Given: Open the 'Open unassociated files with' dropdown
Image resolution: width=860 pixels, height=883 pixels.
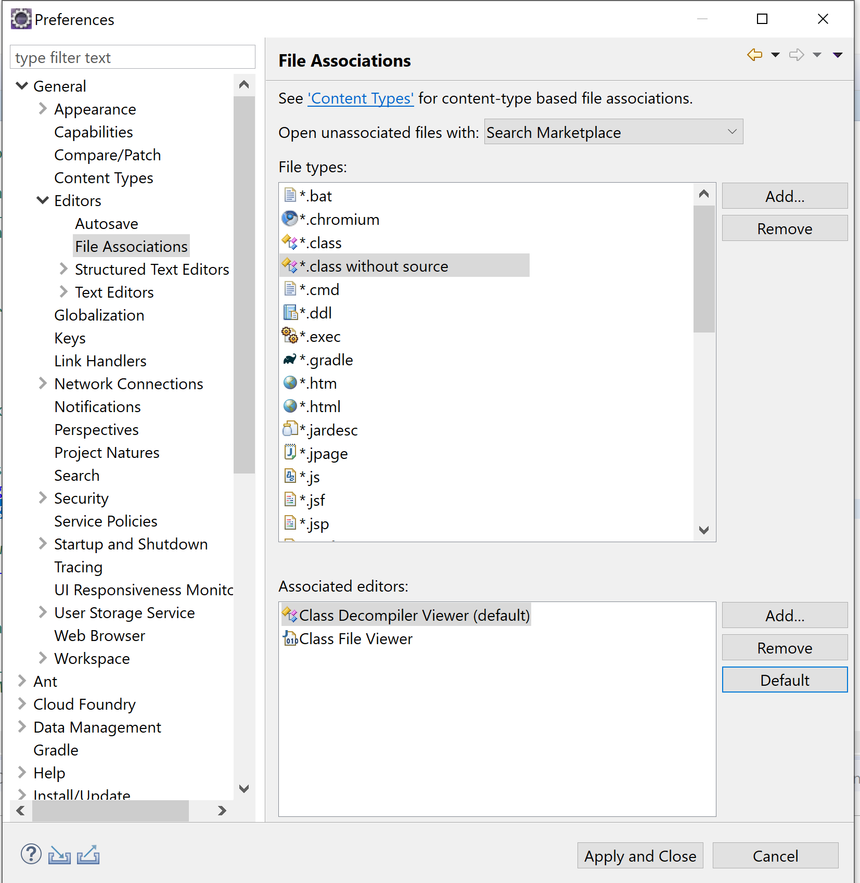Looking at the screenshot, I should coord(613,132).
